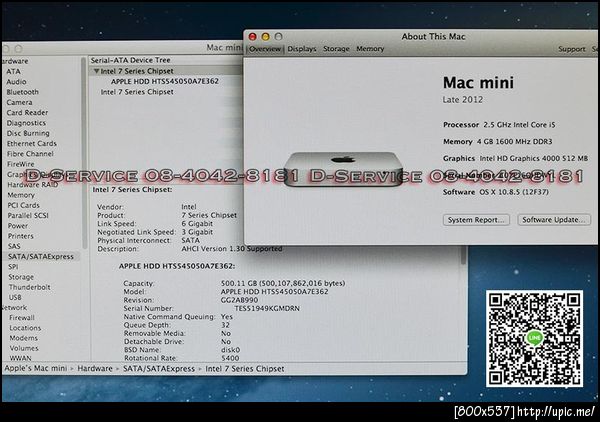
Task: Select Audio in the hardware sidebar
Action: pyautogui.click(x=16, y=82)
